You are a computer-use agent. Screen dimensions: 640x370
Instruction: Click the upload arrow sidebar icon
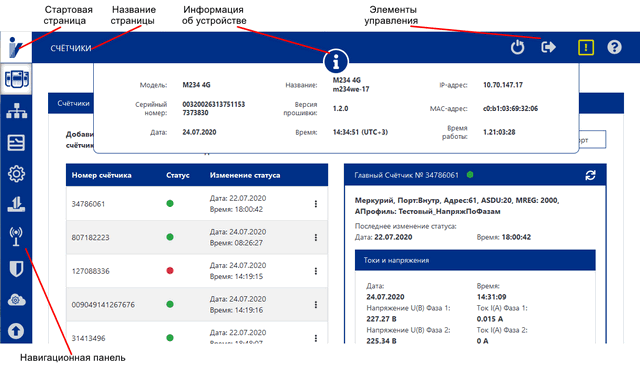[x=16, y=331]
